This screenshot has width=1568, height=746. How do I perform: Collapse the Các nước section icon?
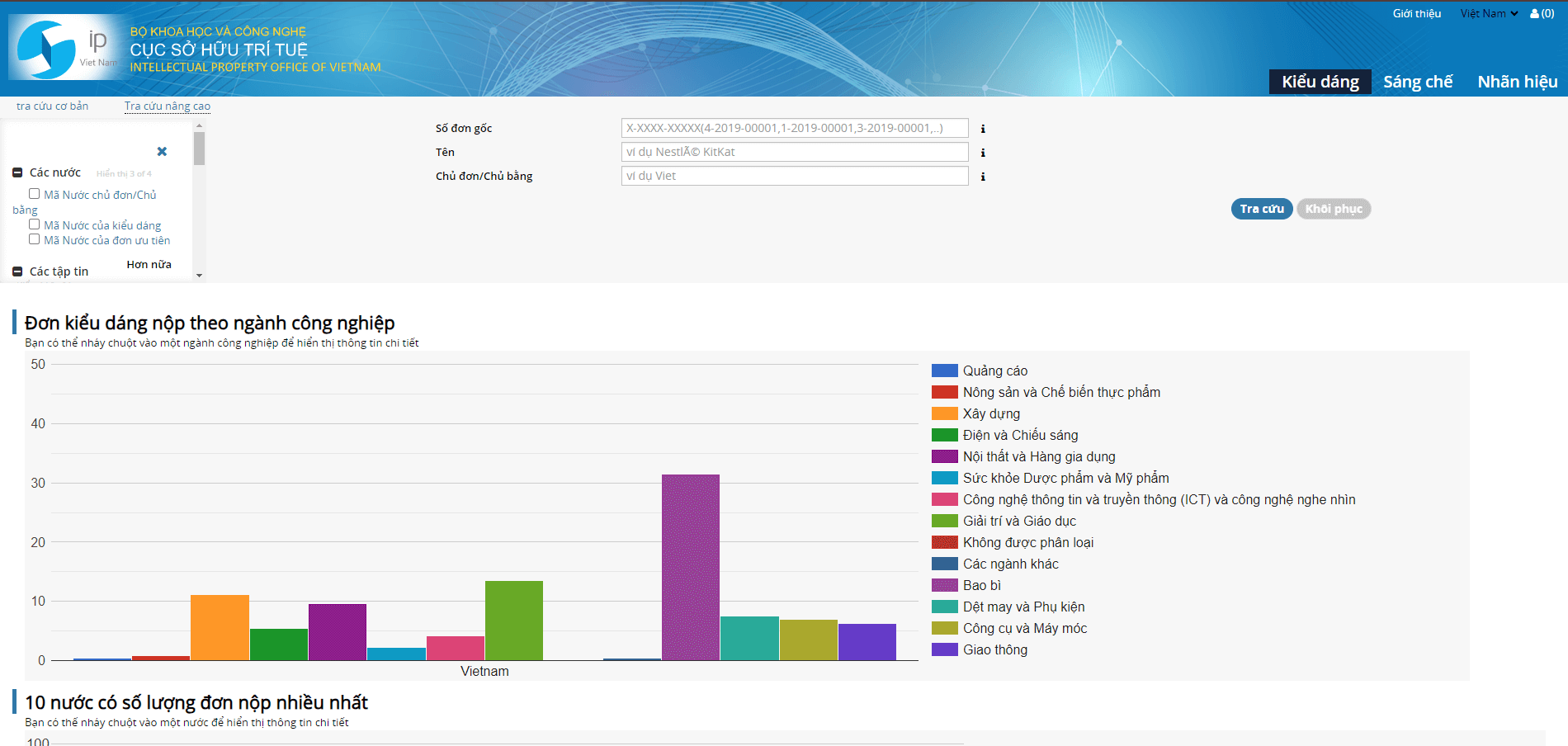(x=17, y=172)
